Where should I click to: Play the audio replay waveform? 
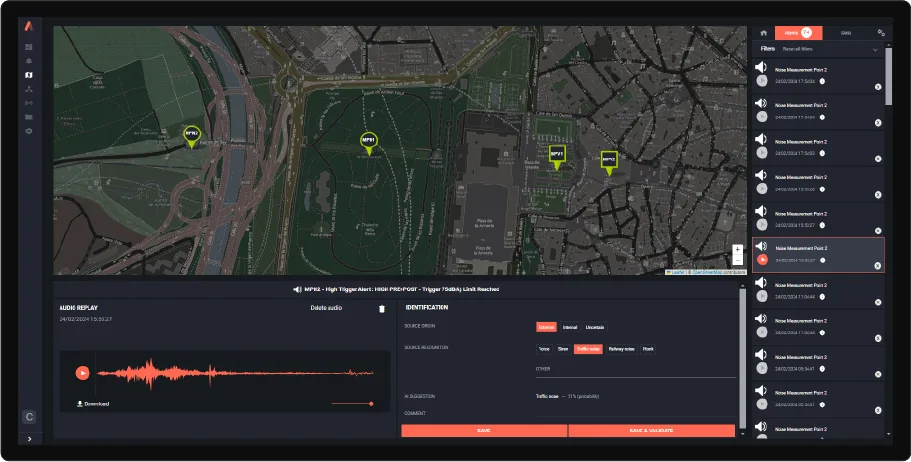click(x=83, y=373)
